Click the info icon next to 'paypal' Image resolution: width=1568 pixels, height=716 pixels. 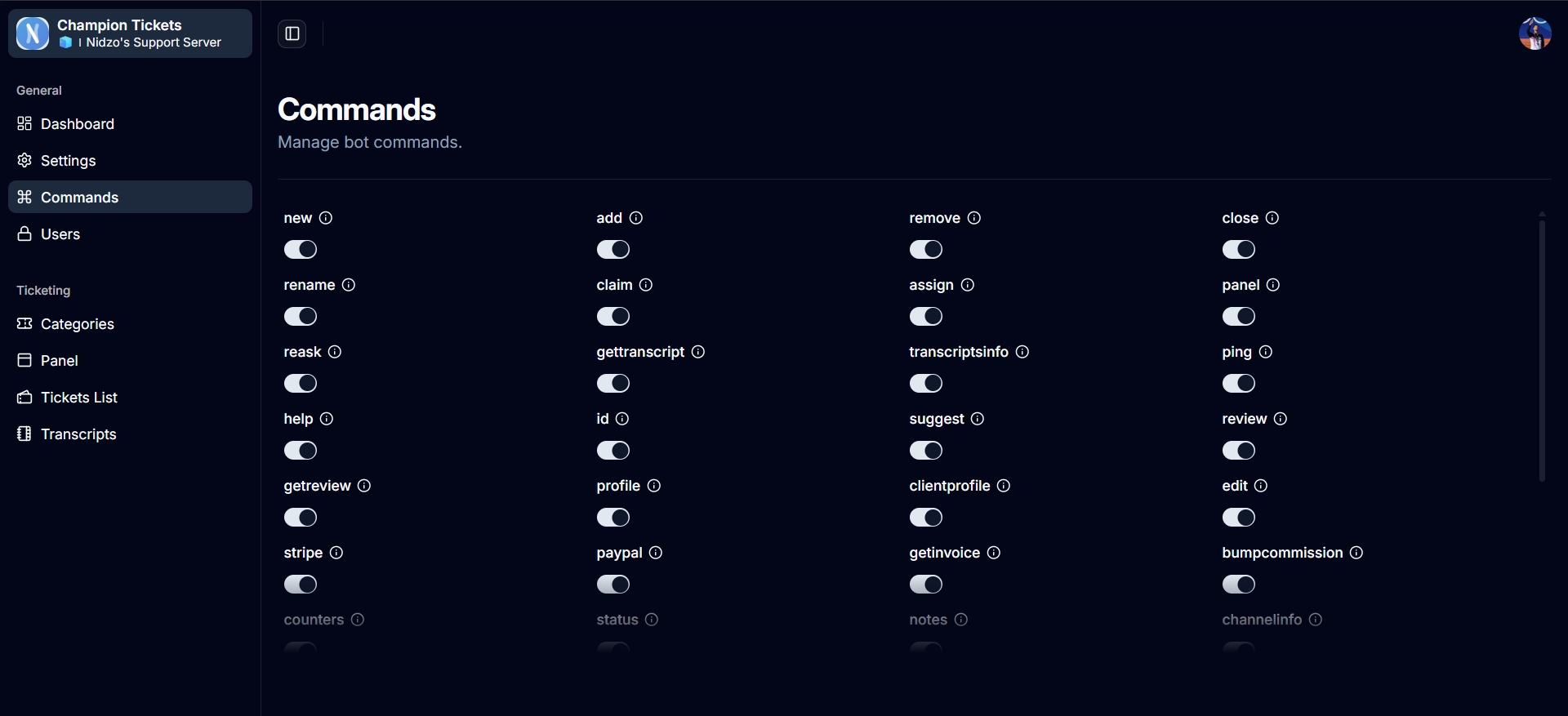(656, 553)
